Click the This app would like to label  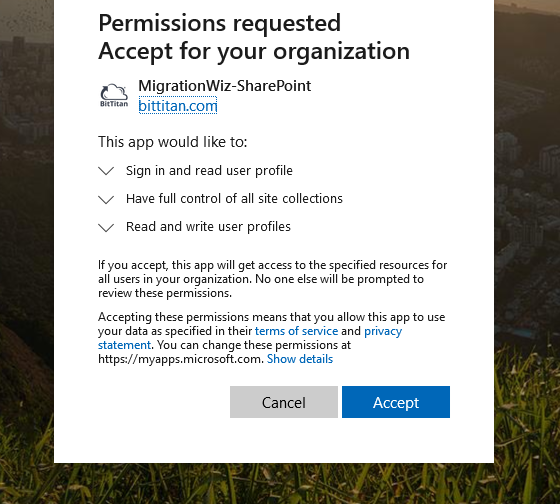[x=172, y=142]
